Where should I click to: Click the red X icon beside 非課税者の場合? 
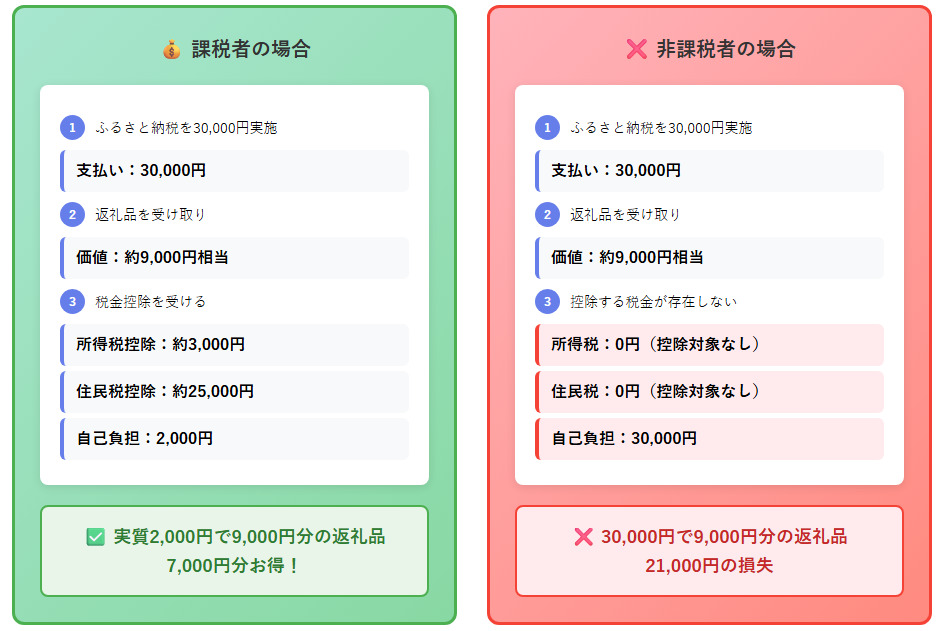[x=636, y=49]
